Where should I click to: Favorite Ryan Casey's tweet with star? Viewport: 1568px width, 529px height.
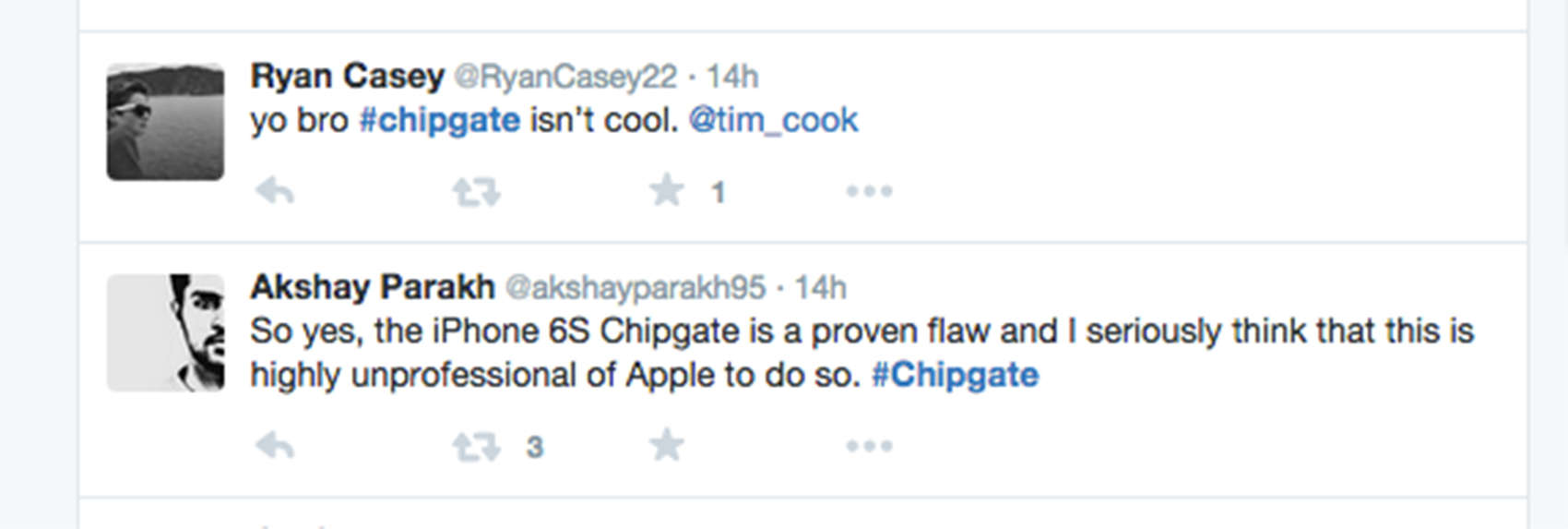(667, 191)
